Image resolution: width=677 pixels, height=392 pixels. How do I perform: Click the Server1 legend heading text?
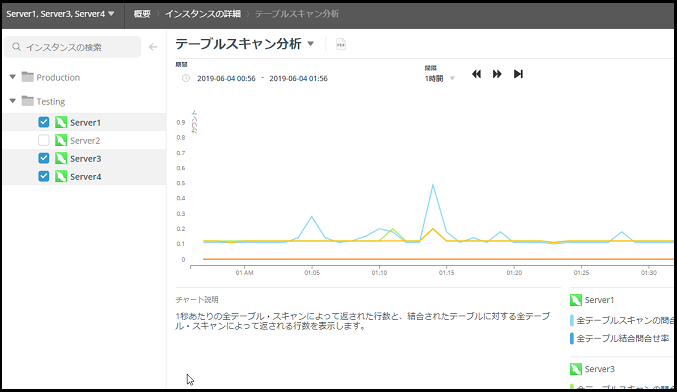coord(599,300)
